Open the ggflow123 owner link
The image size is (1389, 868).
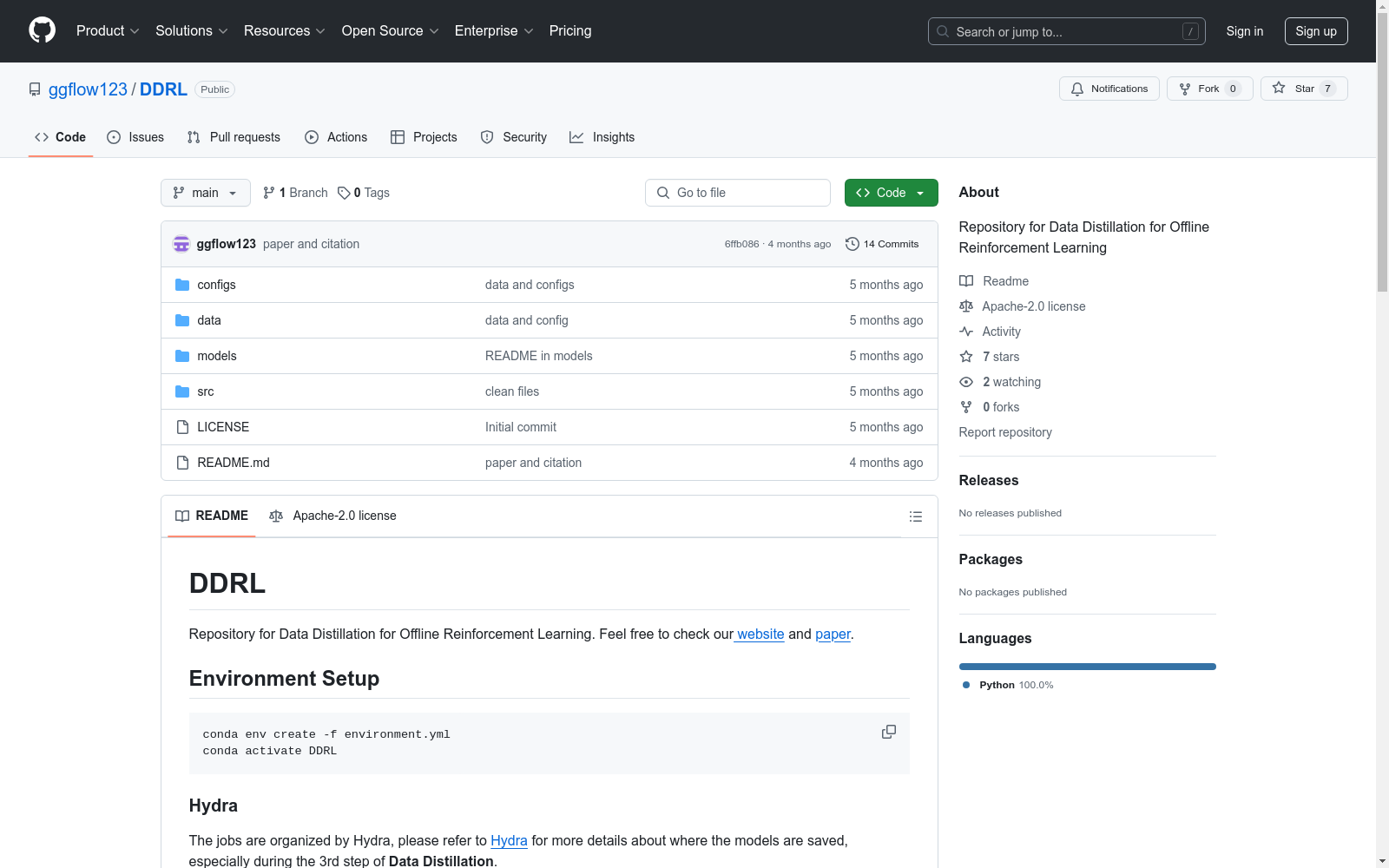click(88, 89)
